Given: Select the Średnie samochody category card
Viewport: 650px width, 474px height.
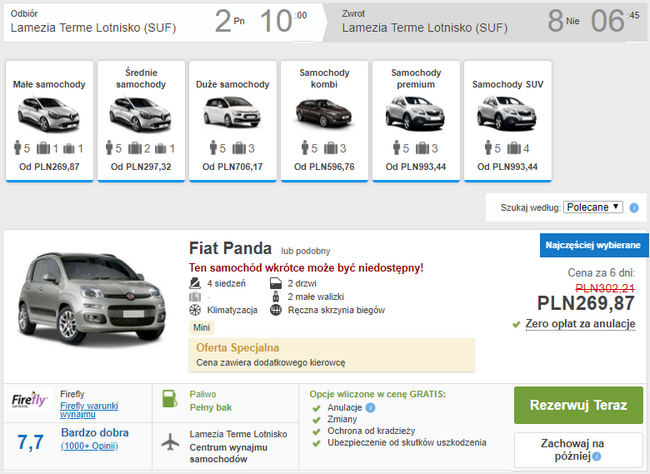Looking at the screenshot, I should [x=141, y=121].
